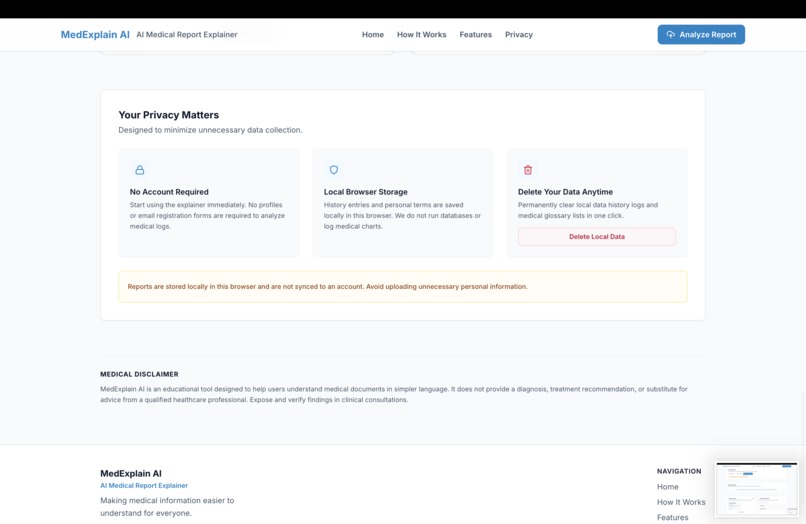Click the No Account Required card title
806x524 pixels.
(x=169, y=192)
